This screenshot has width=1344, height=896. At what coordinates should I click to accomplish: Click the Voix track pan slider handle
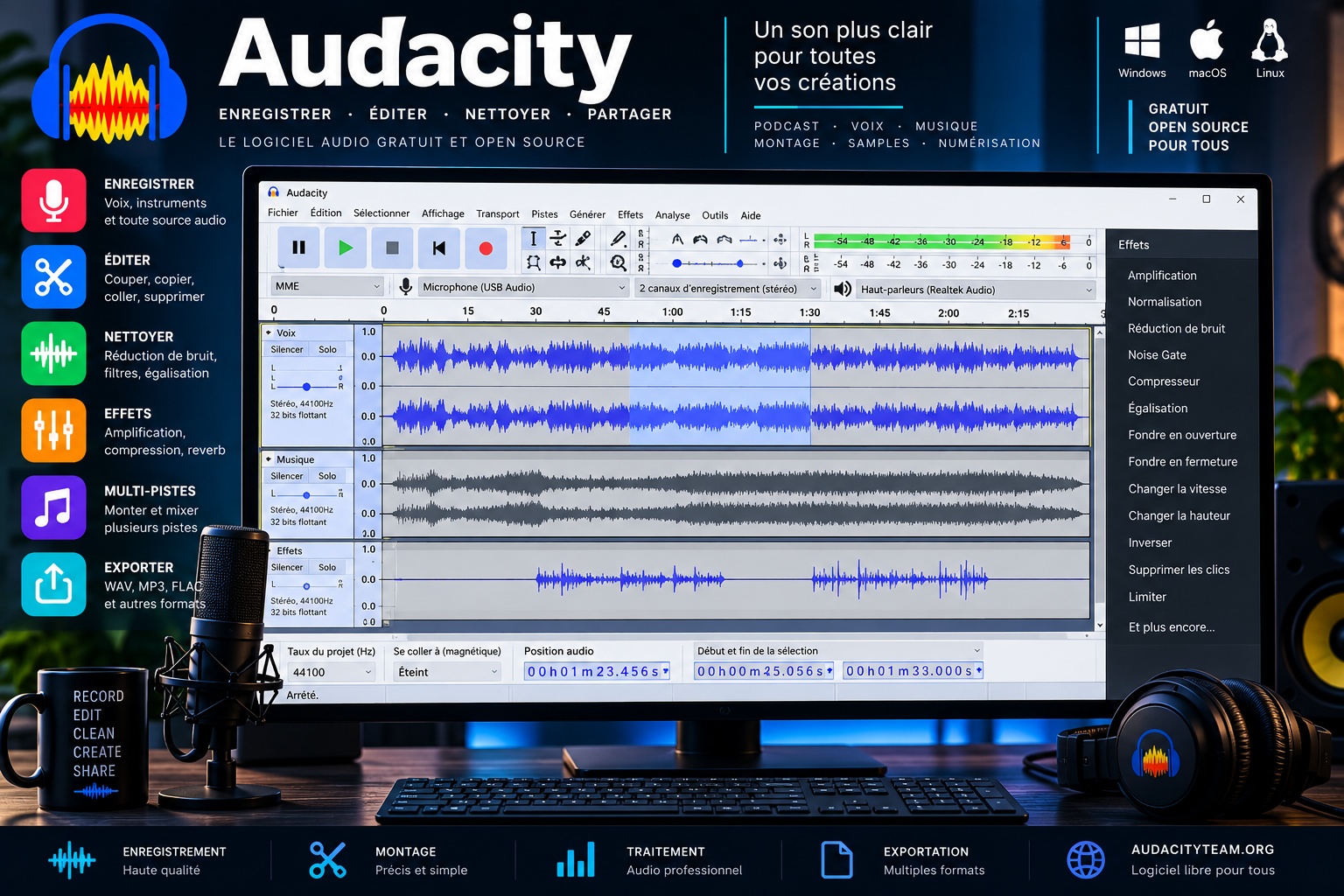tap(306, 386)
